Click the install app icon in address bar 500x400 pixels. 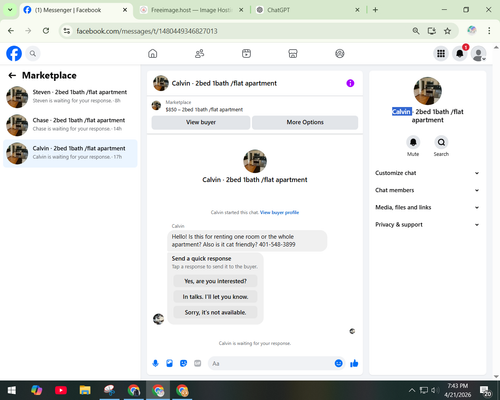click(x=432, y=31)
